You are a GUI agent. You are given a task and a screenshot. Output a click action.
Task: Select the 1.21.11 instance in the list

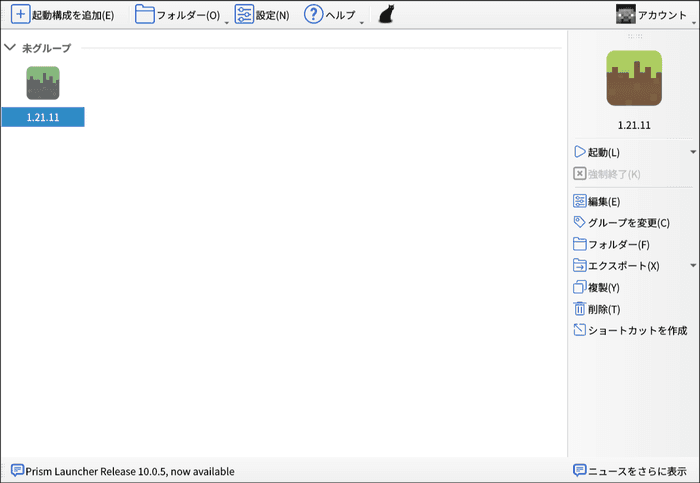click(43, 96)
